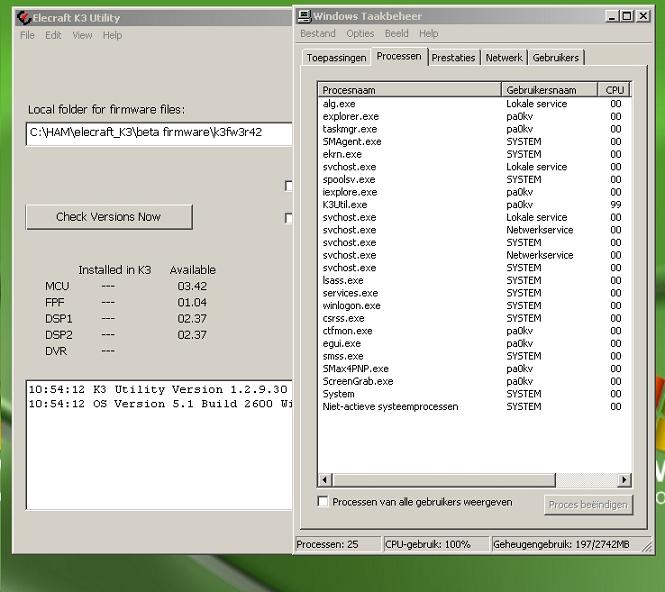Open the File menu in K3 Utility

[x=27, y=35]
